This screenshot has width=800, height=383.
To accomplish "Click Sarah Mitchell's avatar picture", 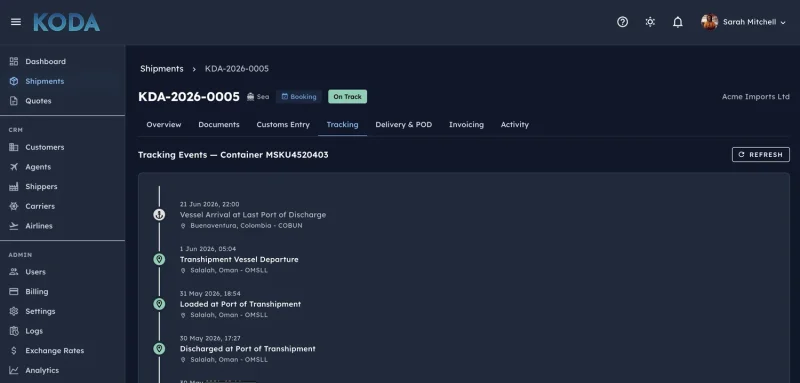I will 709,22.
